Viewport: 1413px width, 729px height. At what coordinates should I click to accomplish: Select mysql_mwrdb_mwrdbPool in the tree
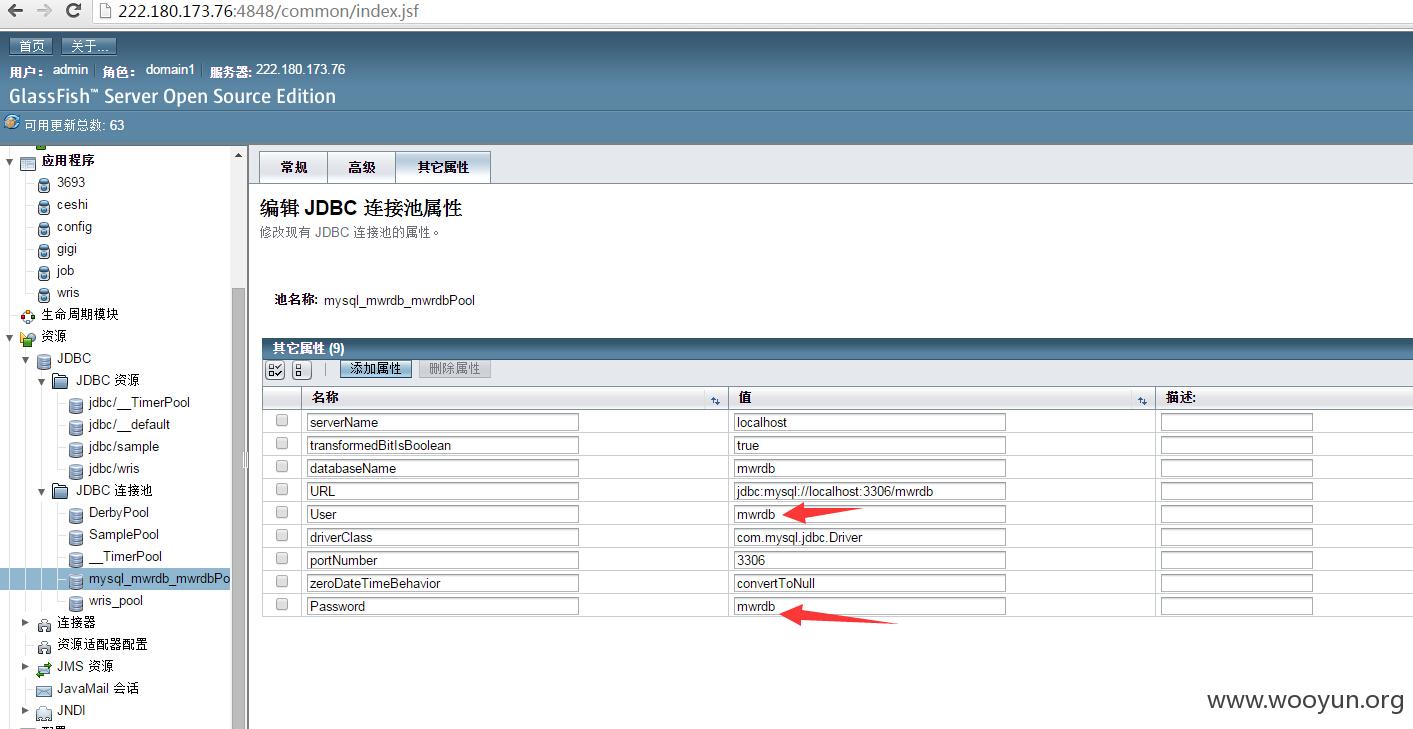tap(158, 579)
